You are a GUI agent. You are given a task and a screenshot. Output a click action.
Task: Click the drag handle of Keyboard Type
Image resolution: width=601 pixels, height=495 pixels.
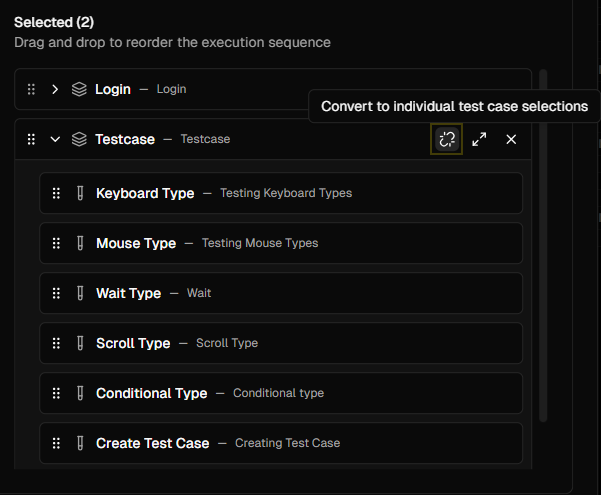pyautogui.click(x=56, y=193)
